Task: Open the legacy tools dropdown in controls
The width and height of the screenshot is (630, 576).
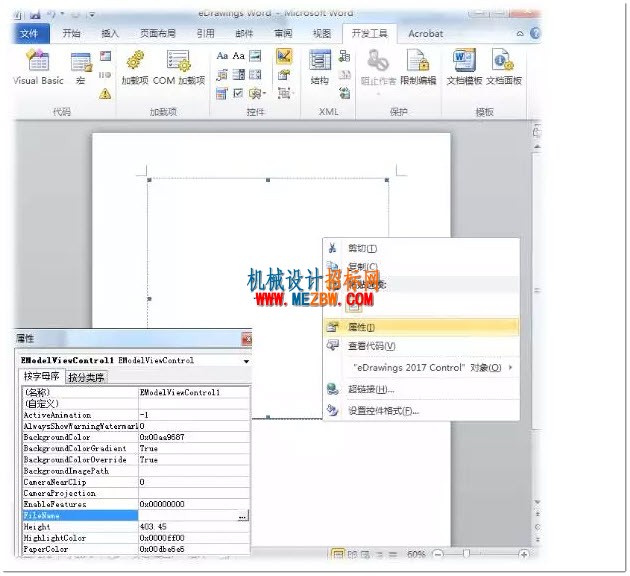Action: coord(257,94)
